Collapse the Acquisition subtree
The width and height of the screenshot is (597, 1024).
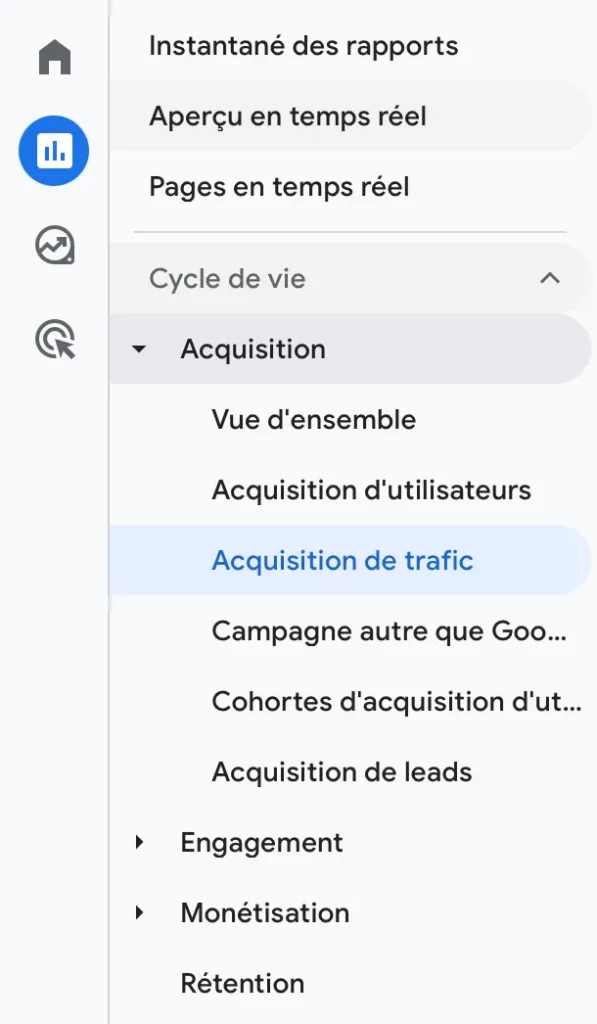[138, 349]
